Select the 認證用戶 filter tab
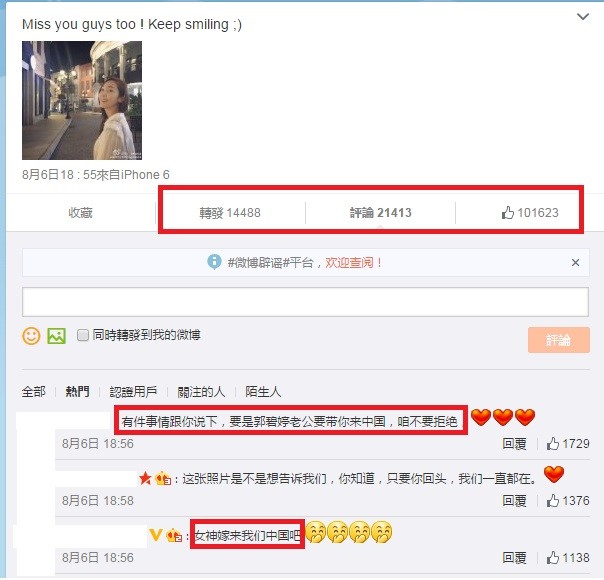 (x=133, y=392)
